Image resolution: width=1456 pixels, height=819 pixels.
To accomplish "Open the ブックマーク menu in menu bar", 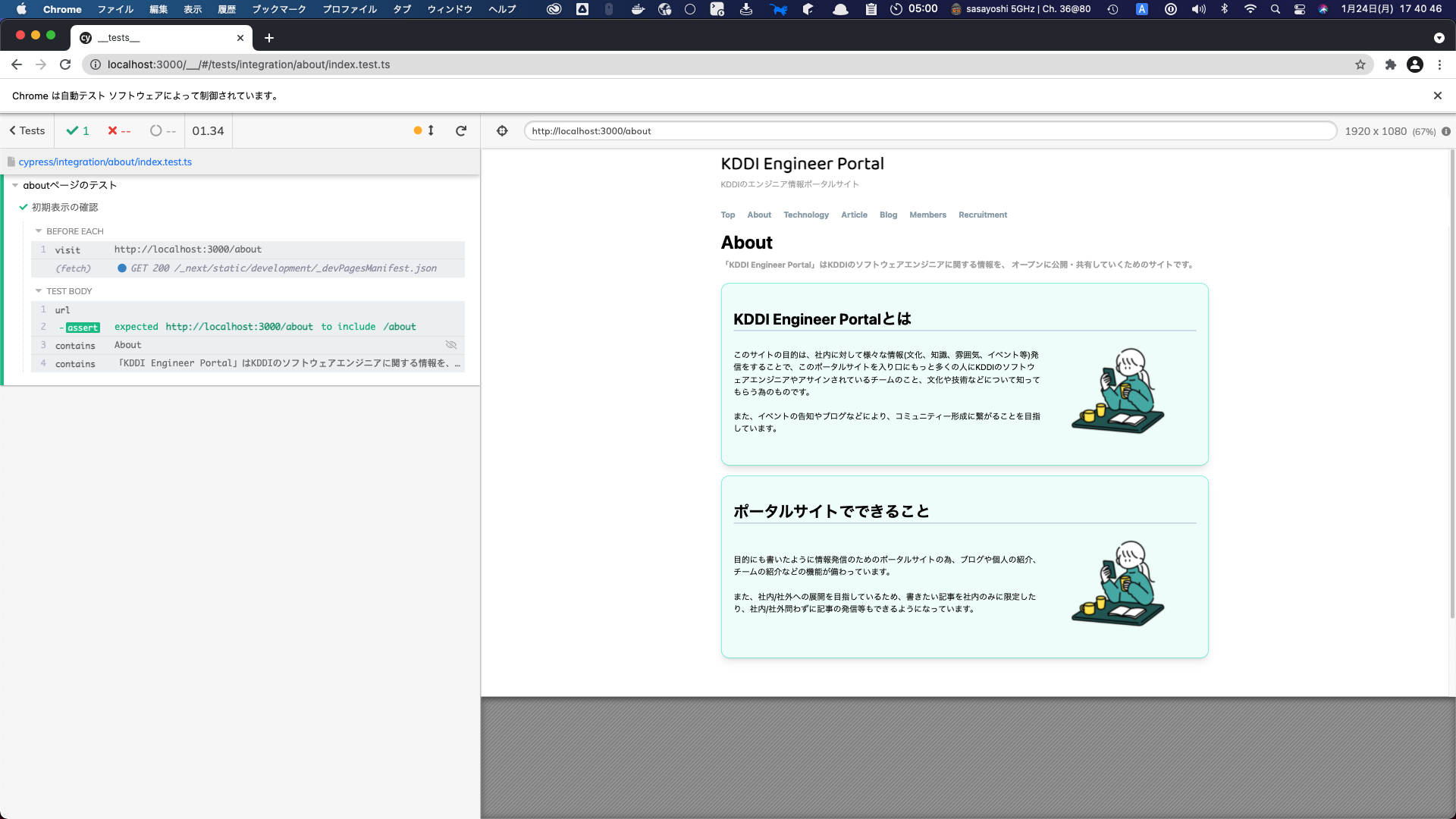I will tap(278, 9).
